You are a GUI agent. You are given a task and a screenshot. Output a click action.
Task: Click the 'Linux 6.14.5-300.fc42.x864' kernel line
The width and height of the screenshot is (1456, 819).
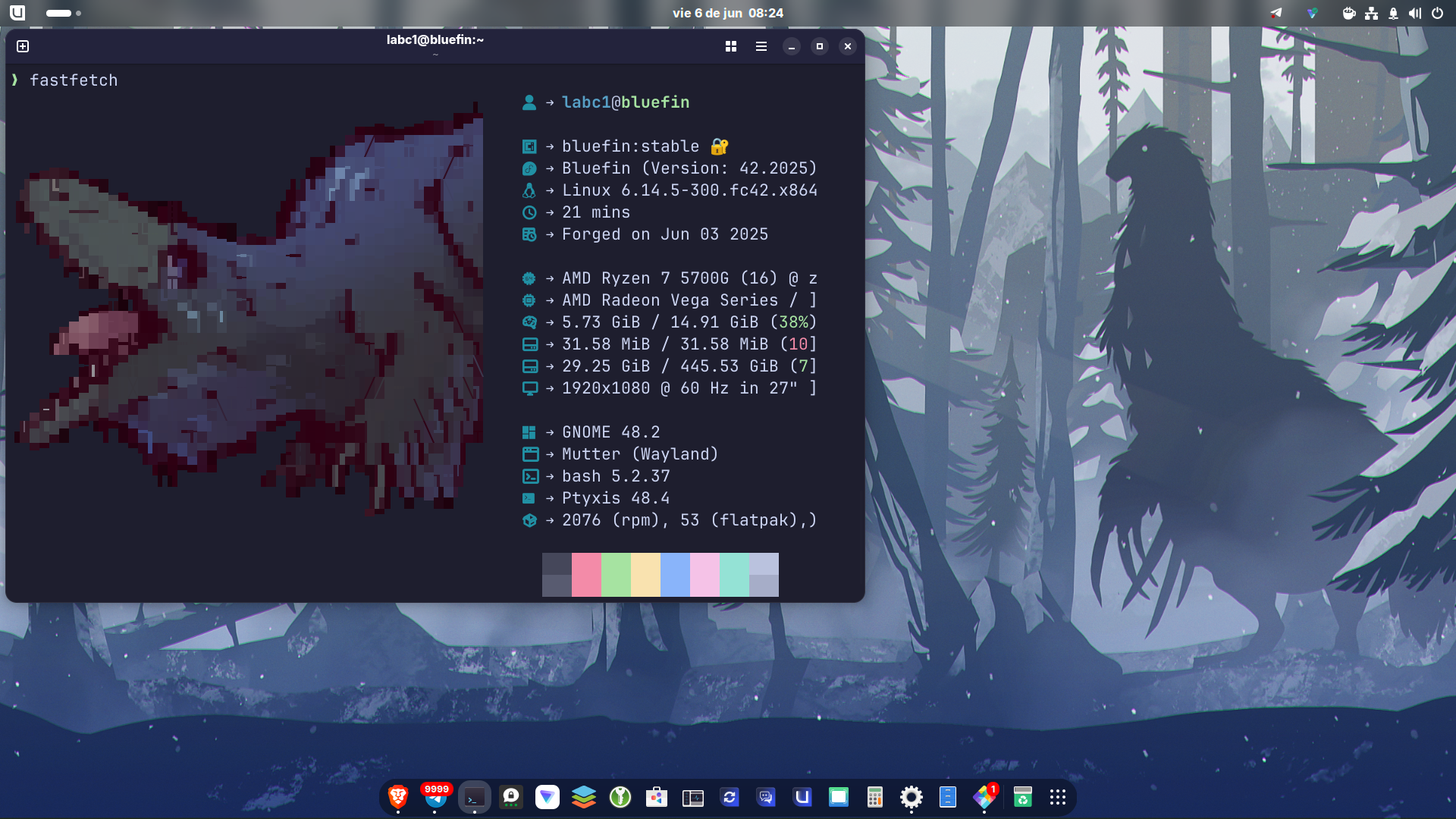point(689,190)
